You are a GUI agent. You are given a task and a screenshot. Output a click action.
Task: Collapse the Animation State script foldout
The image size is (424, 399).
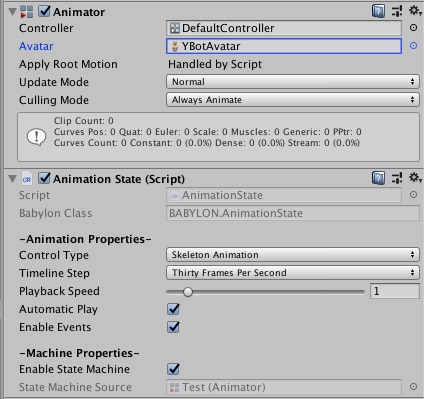click(13, 179)
